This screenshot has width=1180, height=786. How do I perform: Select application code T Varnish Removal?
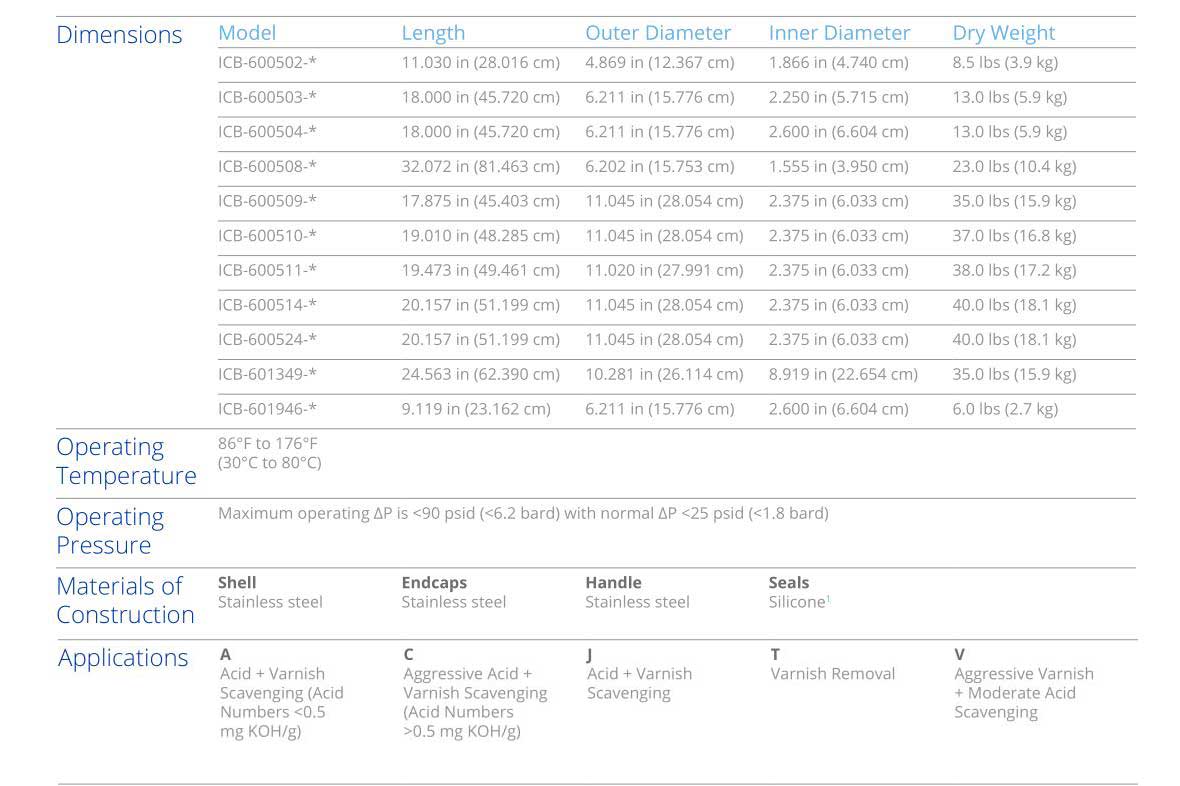pos(832,674)
